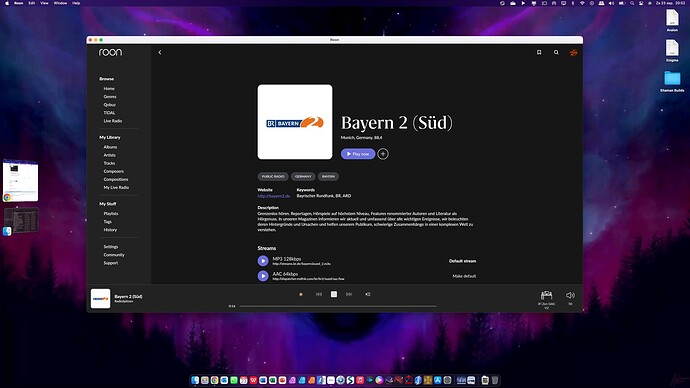Open Finder in the Dock
This screenshot has height=388, width=690.
pyautogui.click(x=195, y=380)
